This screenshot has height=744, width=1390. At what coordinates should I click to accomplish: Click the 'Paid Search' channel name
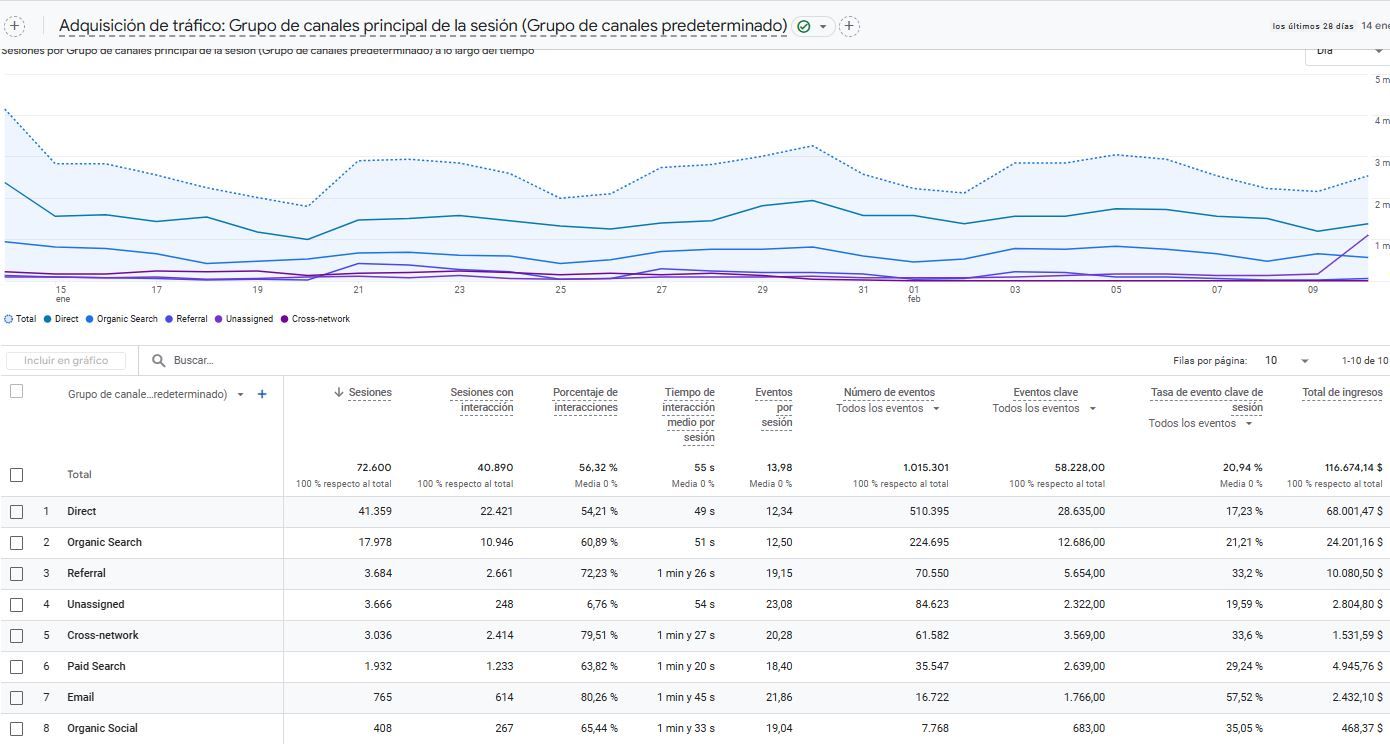97,666
